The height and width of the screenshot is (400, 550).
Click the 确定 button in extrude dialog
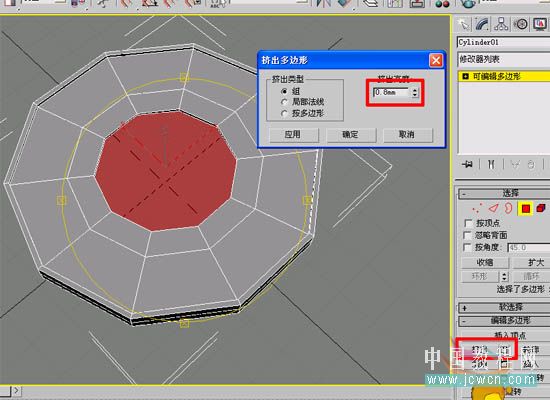351,135
